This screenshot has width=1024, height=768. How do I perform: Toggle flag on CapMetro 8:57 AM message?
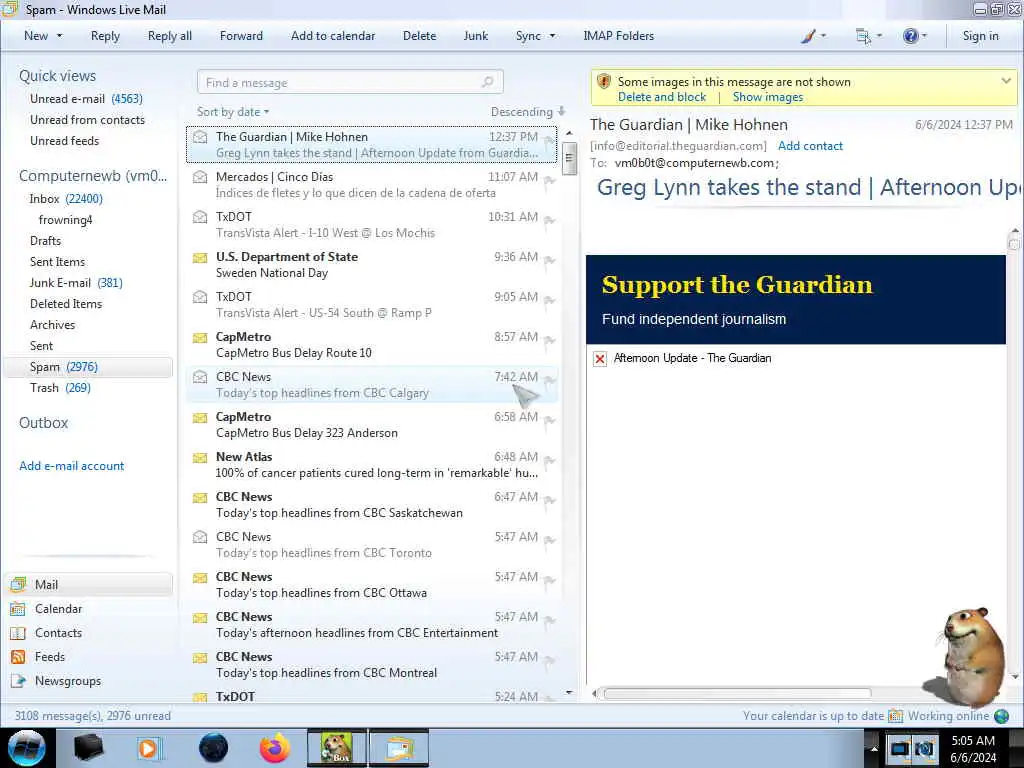point(549,341)
